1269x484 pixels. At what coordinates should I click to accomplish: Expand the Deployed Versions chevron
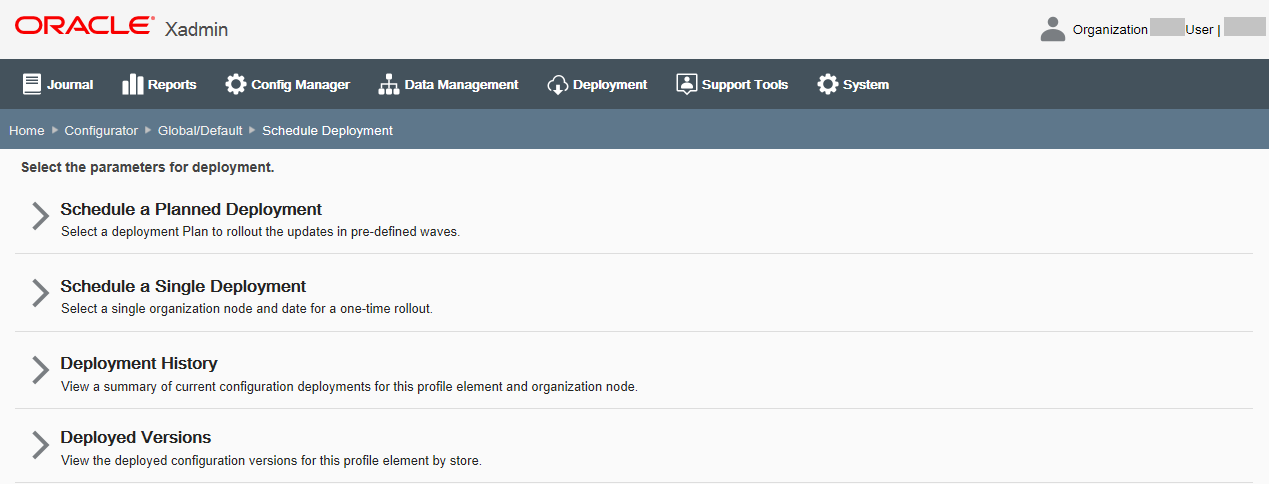pos(39,445)
